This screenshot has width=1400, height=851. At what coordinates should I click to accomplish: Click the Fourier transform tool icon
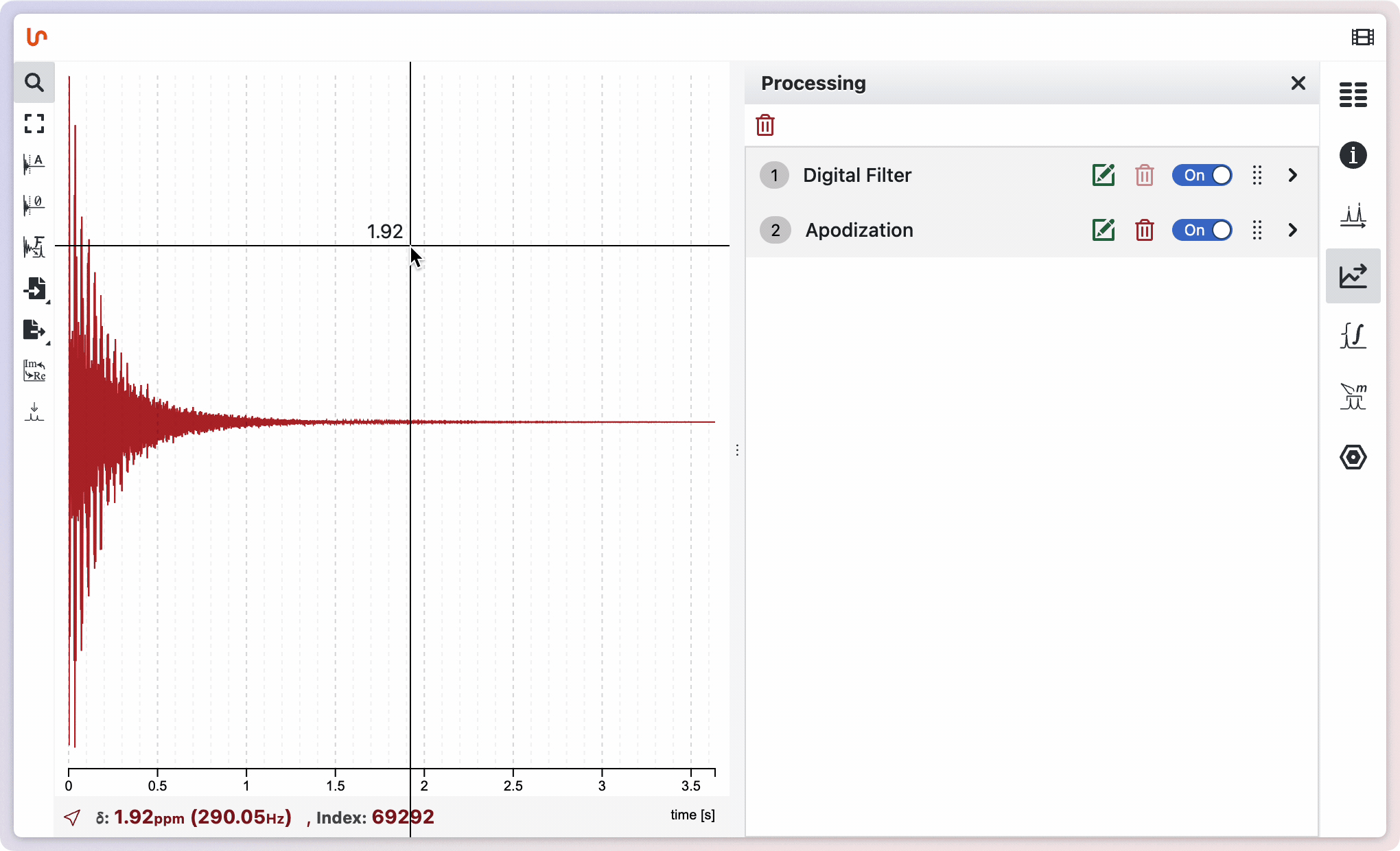pyautogui.click(x=34, y=246)
